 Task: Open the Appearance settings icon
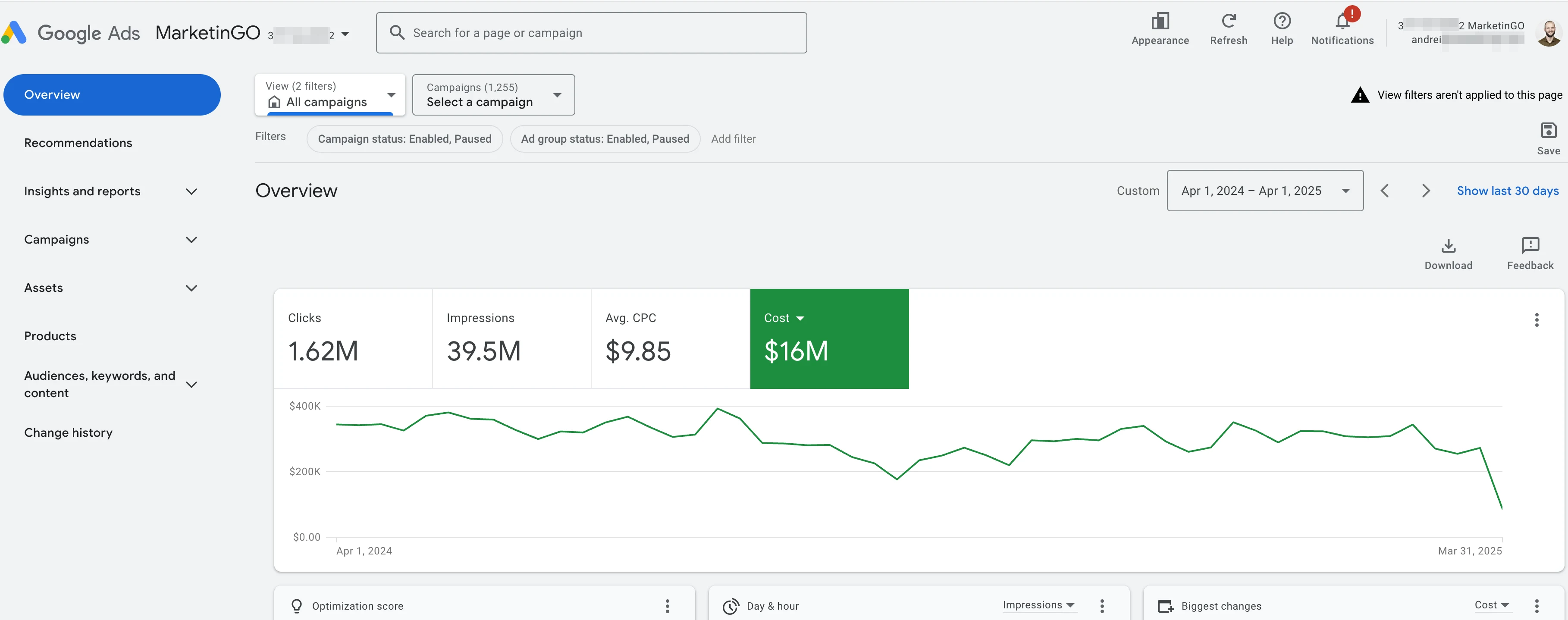(x=1160, y=28)
